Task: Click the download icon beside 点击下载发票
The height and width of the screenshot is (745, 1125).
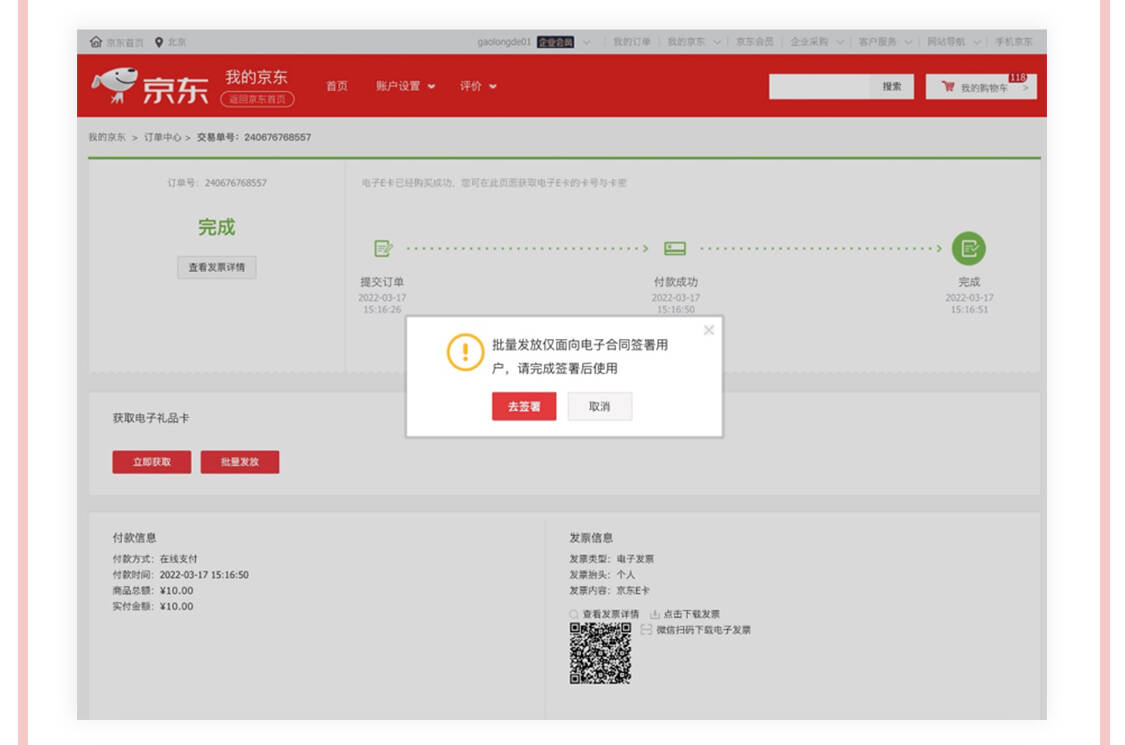Action: [654, 614]
